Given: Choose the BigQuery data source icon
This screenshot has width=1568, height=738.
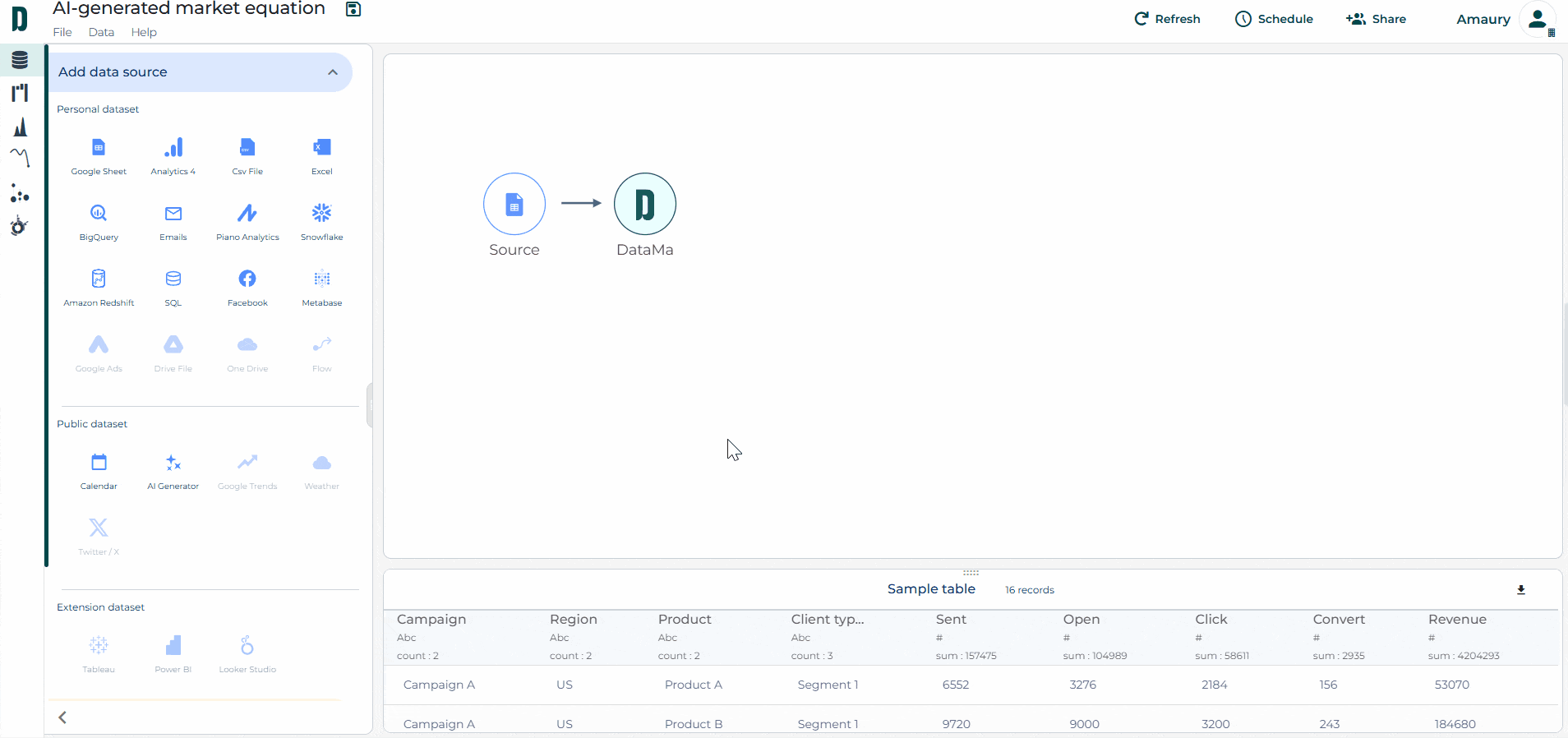Looking at the screenshot, I should click(99, 214).
